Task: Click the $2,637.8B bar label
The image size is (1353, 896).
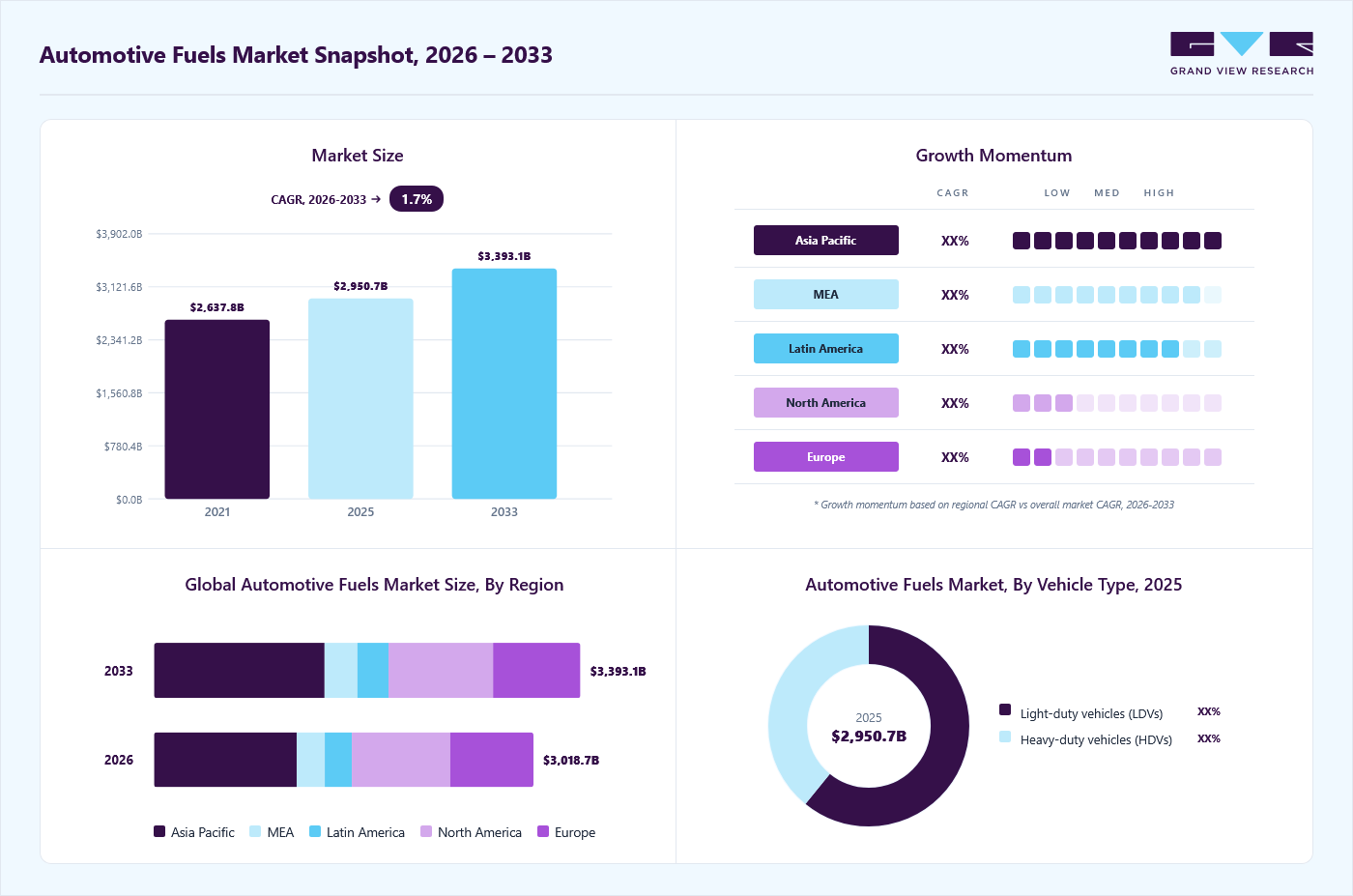Action: (x=217, y=307)
